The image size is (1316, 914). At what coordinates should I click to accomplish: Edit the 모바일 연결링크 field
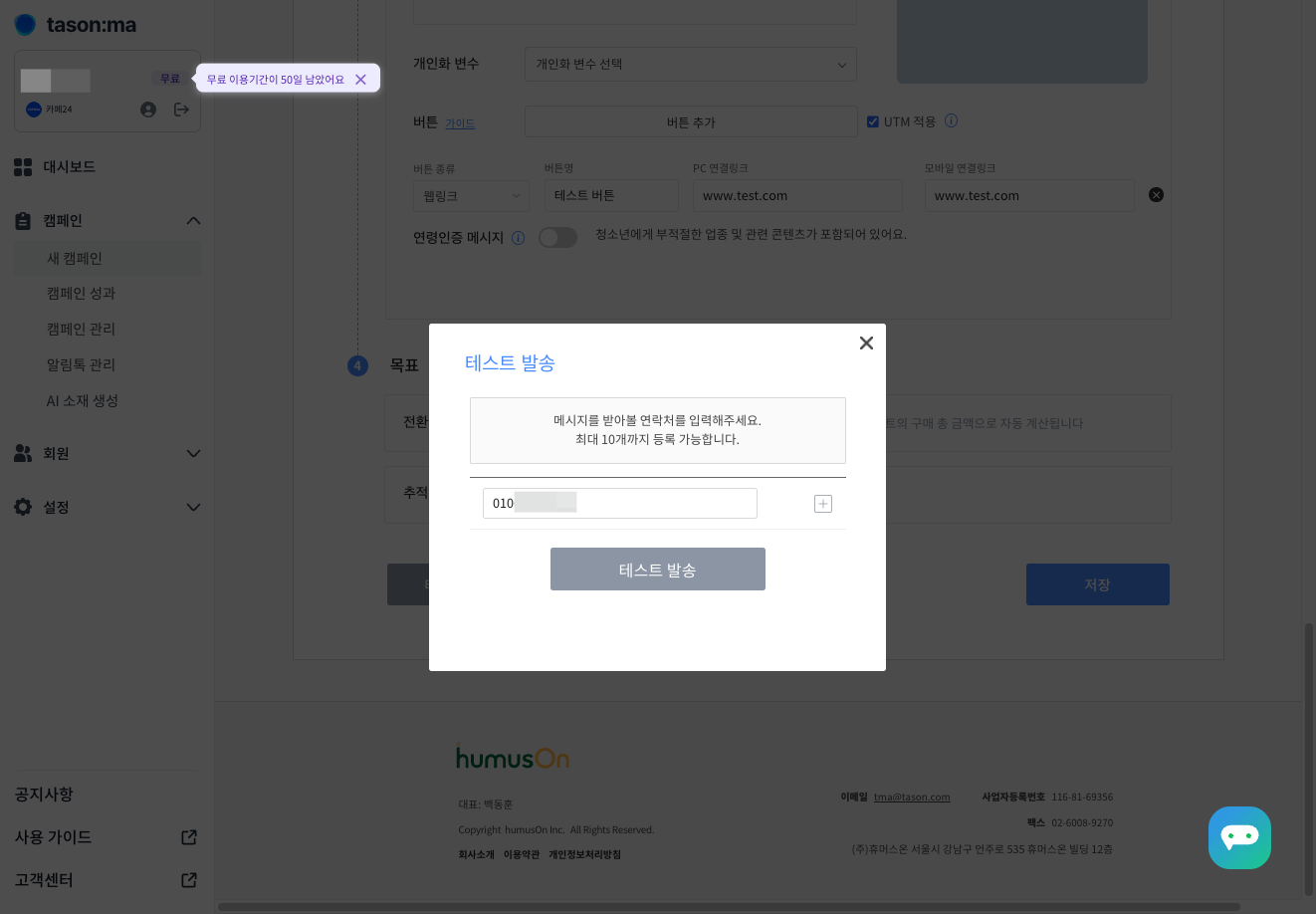[1029, 196]
